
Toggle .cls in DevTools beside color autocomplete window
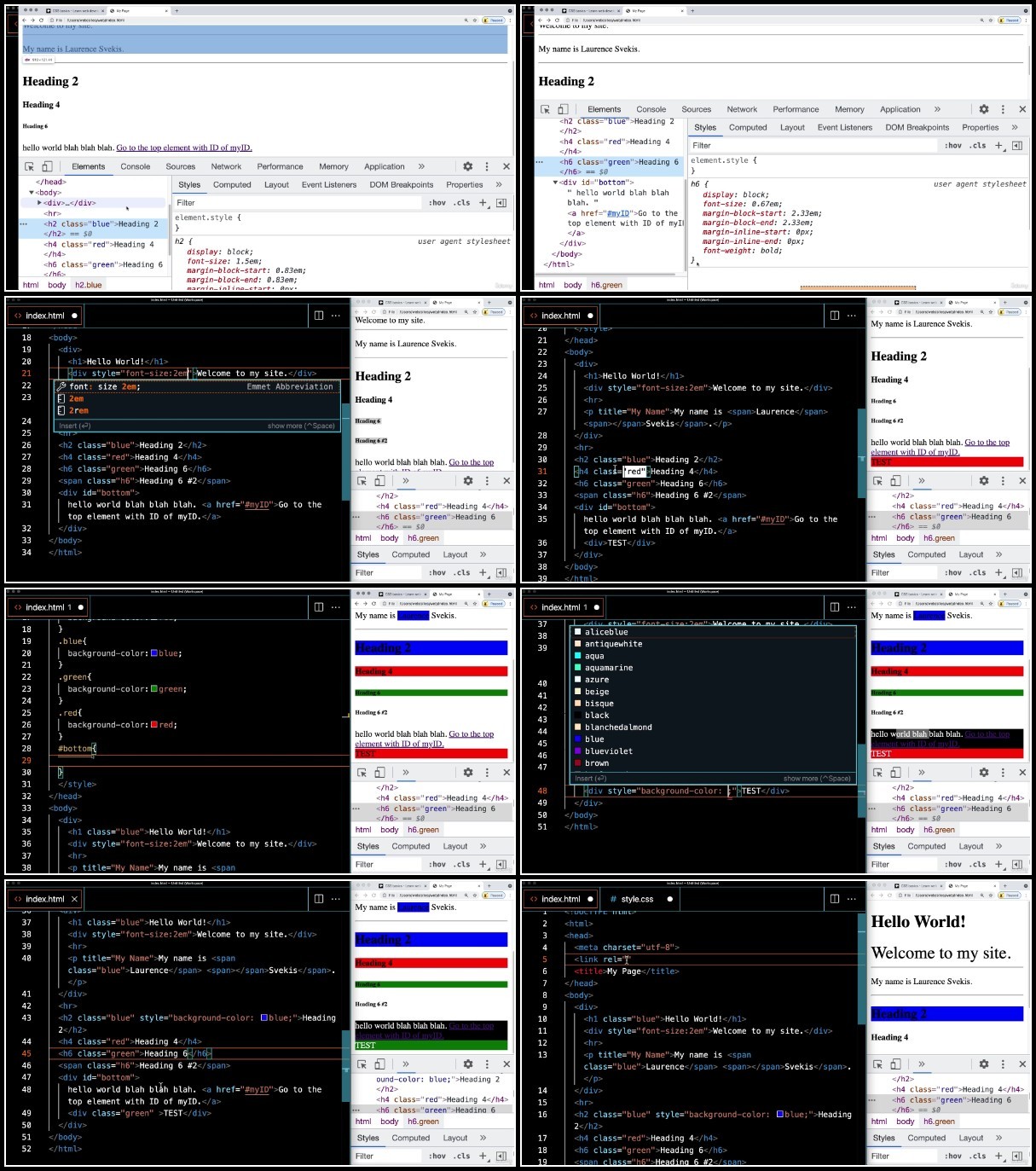pyautogui.click(x=978, y=865)
